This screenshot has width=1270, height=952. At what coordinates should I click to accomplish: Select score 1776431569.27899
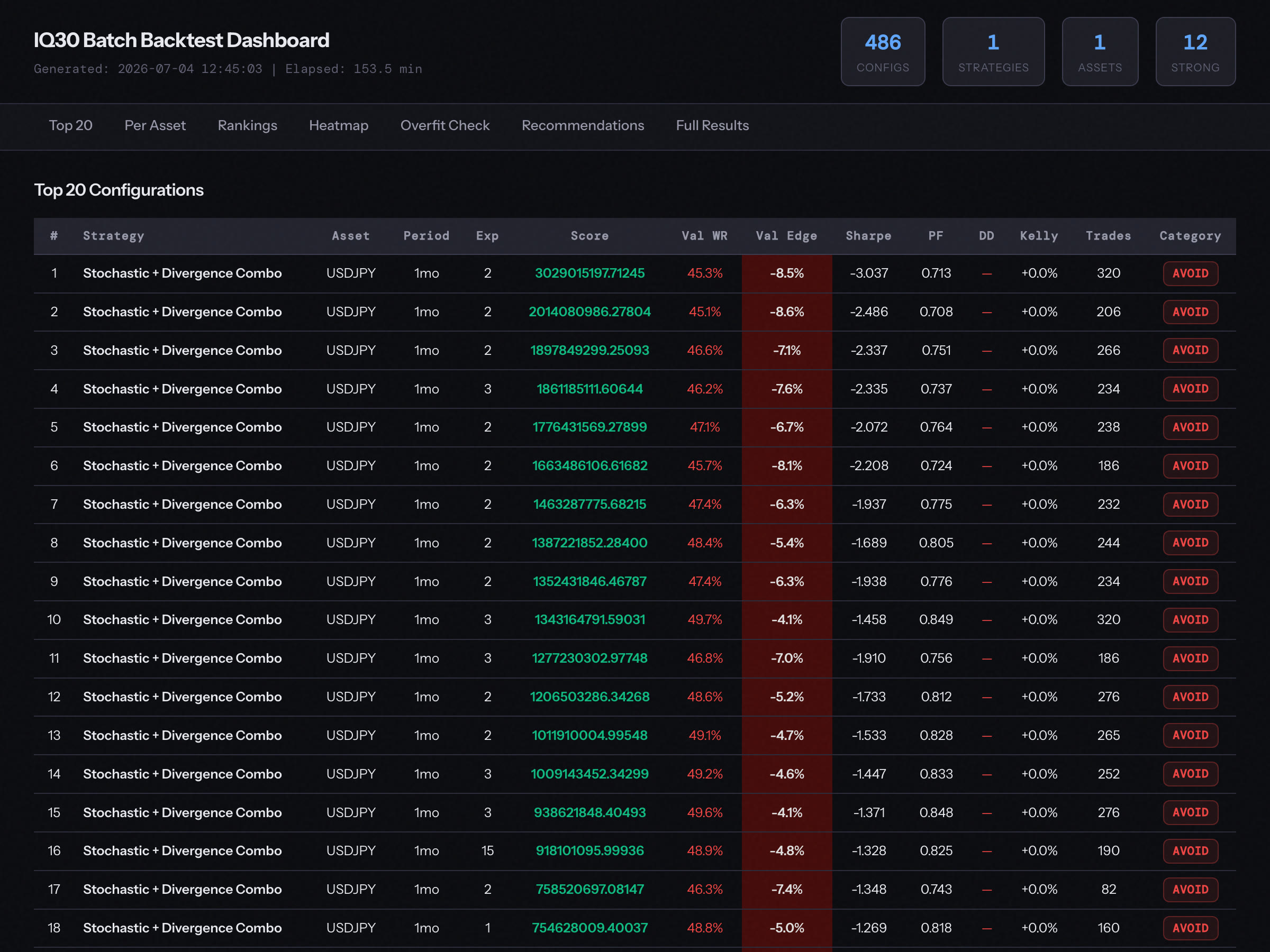589,427
